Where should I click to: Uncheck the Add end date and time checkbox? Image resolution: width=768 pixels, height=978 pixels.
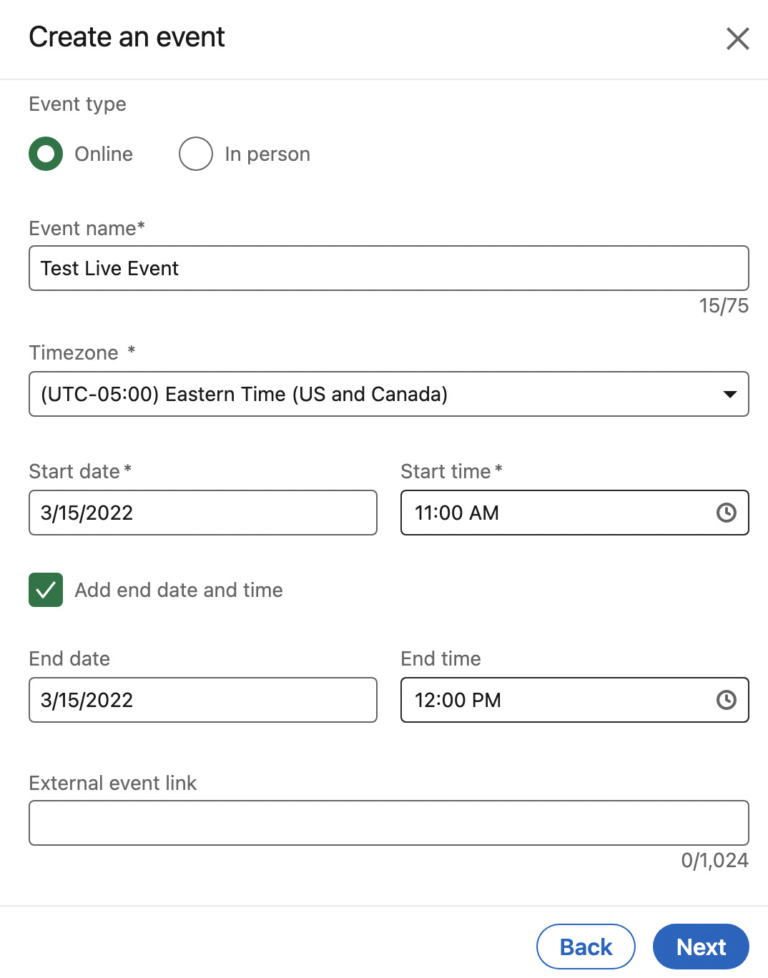tap(46, 590)
